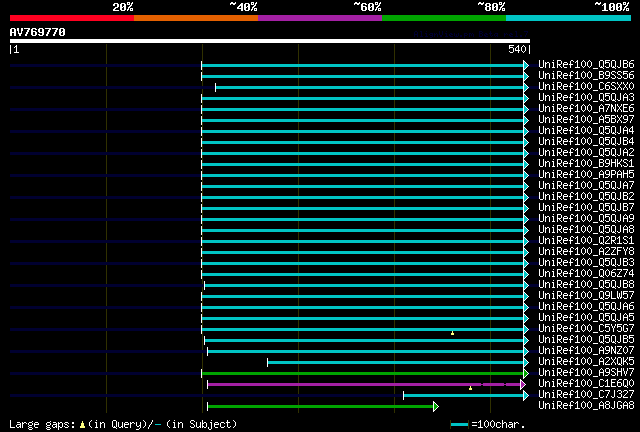Click the short green alignment bar for A8JGA8

click(320, 406)
